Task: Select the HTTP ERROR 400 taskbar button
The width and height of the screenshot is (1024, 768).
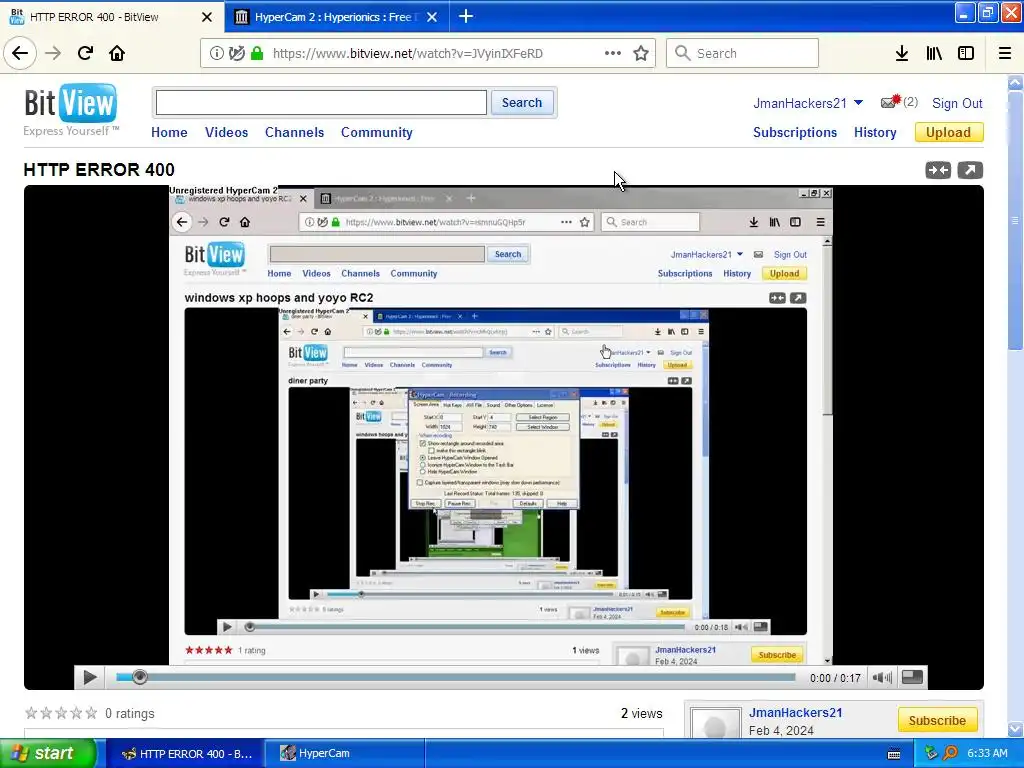Action: pyautogui.click(x=185, y=753)
